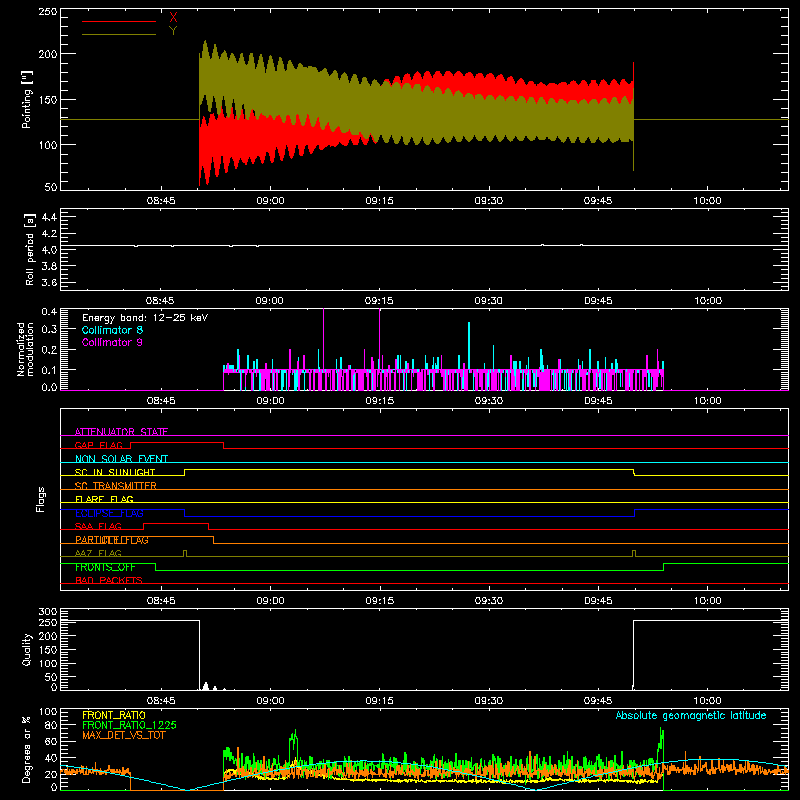The image size is (800, 800).
Task: Select the Y legend label
Action: (x=173, y=31)
